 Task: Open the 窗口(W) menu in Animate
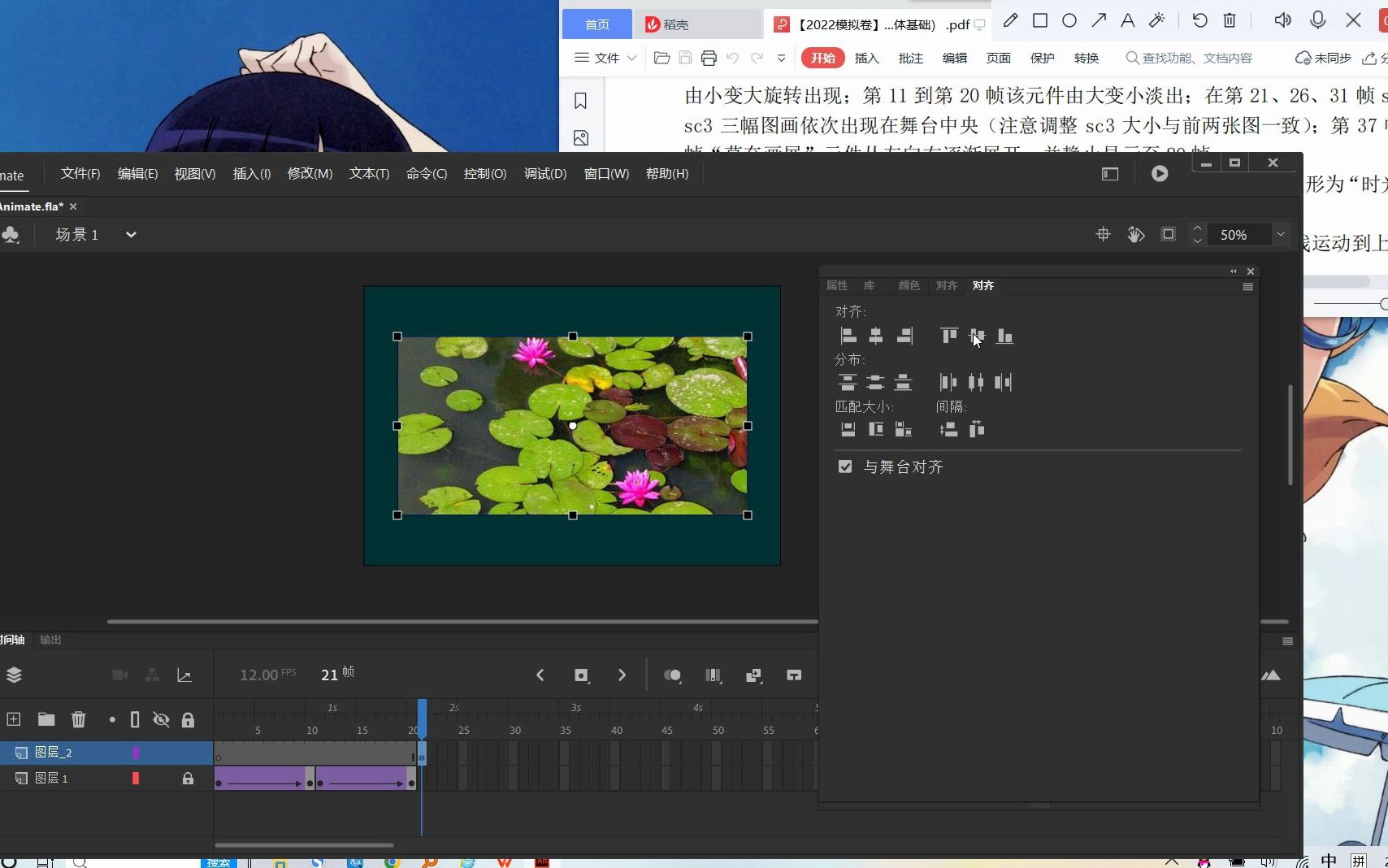606,174
